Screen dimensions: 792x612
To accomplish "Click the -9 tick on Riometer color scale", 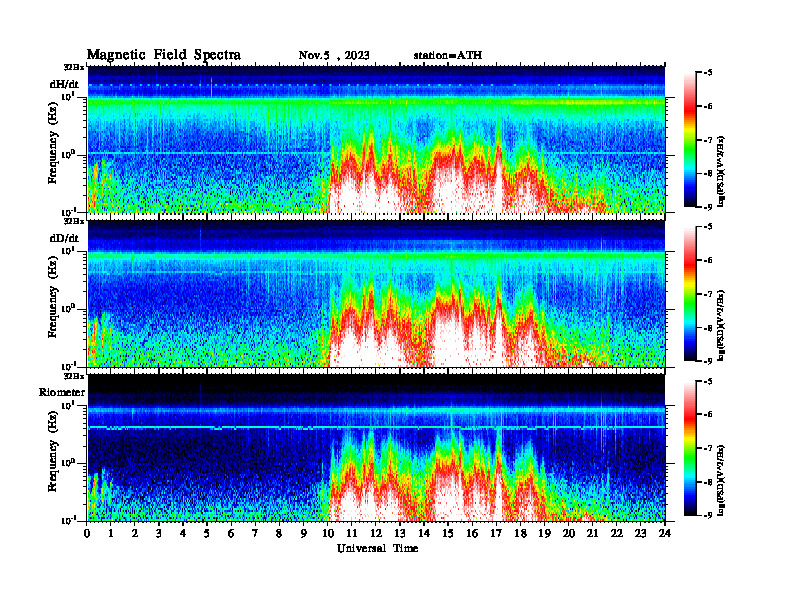I will point(709,515).
